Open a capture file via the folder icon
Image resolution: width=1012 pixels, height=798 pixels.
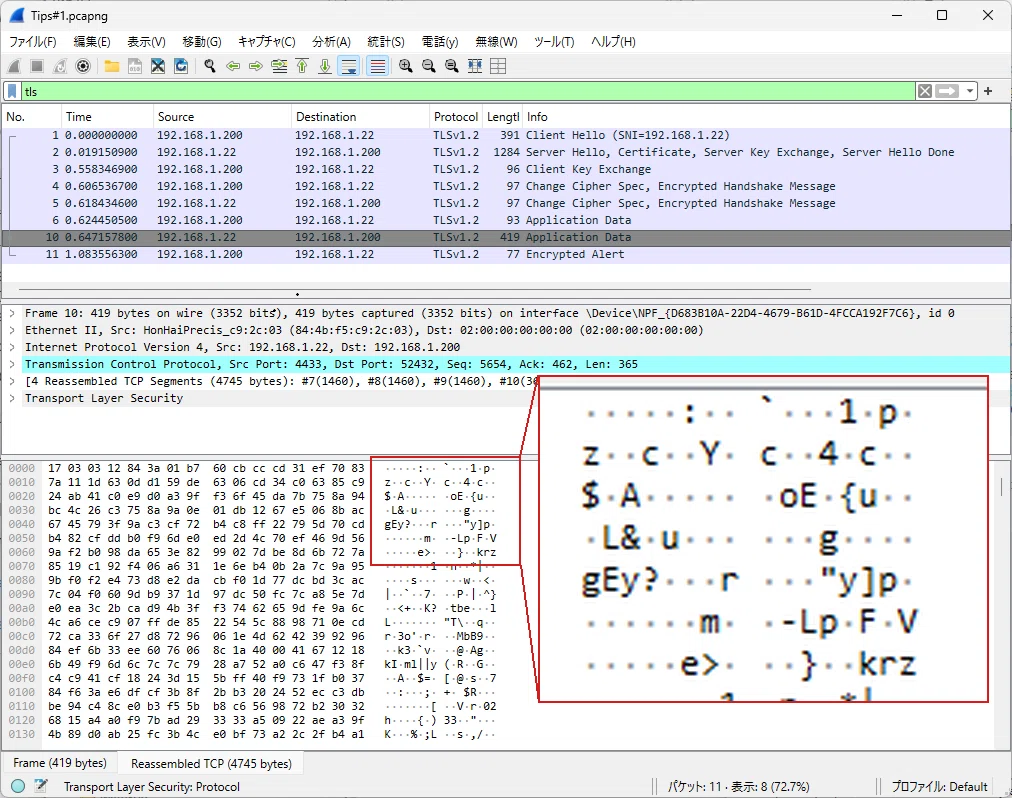(x=112, y=66)
